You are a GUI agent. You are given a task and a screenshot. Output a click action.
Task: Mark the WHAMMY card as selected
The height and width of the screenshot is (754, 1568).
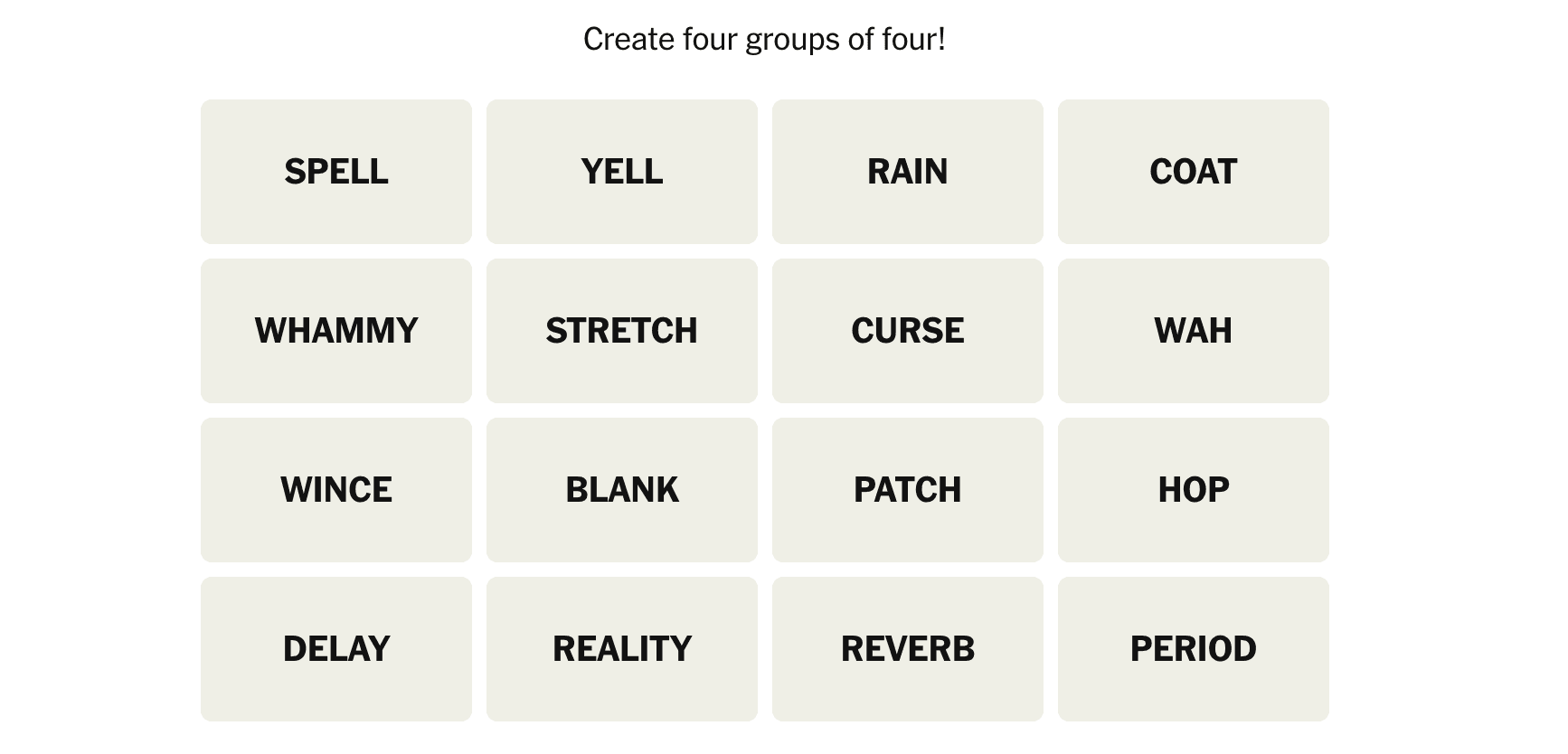click(x=336, y=331)
